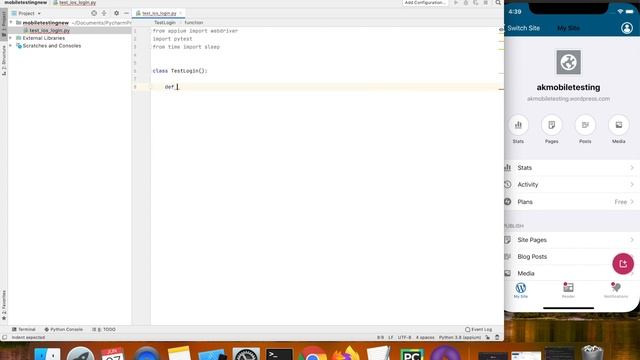
Task: Select the test_ios_login.py editor tab
Action: pyautogui.click(x=159, y=13)
